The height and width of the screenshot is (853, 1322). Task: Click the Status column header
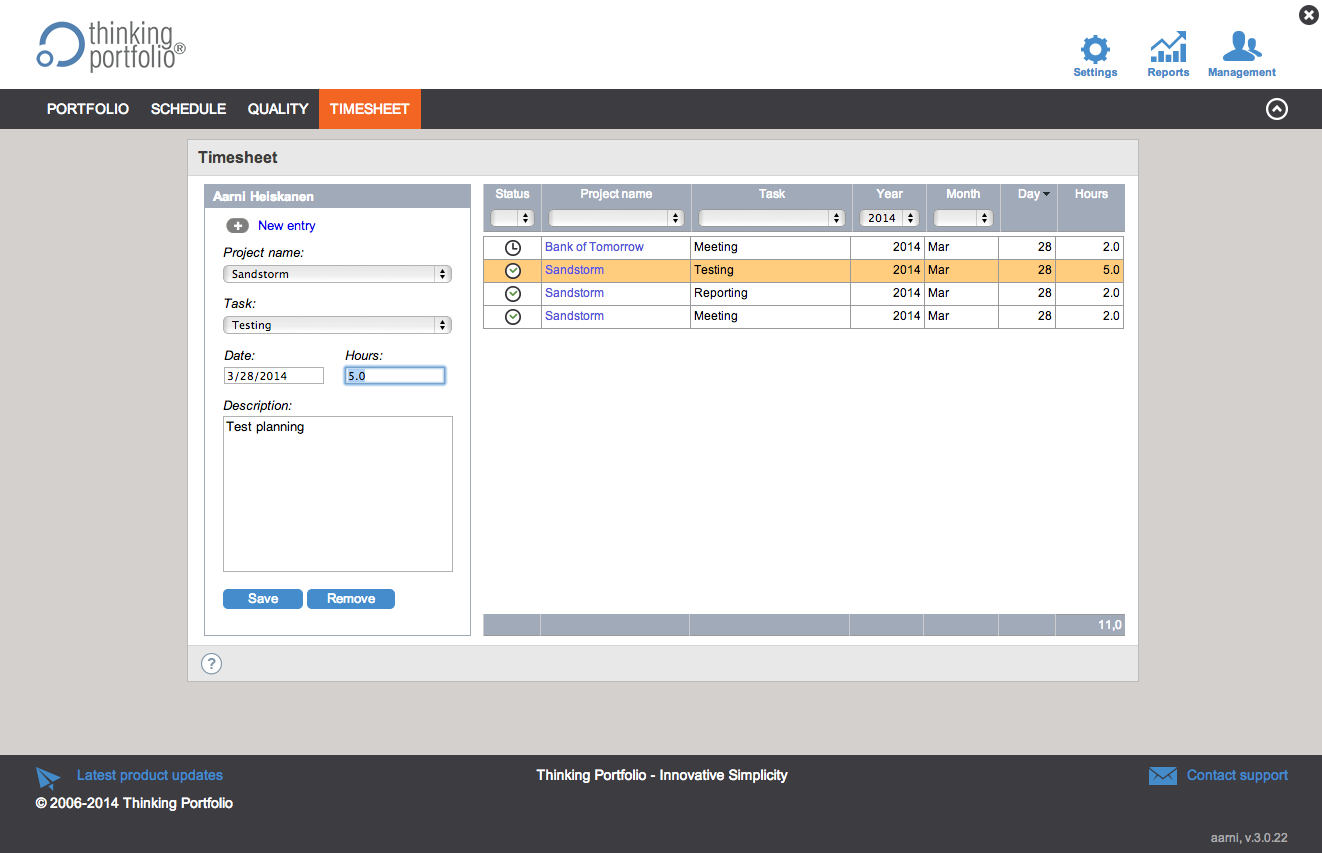(x=512, y=194)
